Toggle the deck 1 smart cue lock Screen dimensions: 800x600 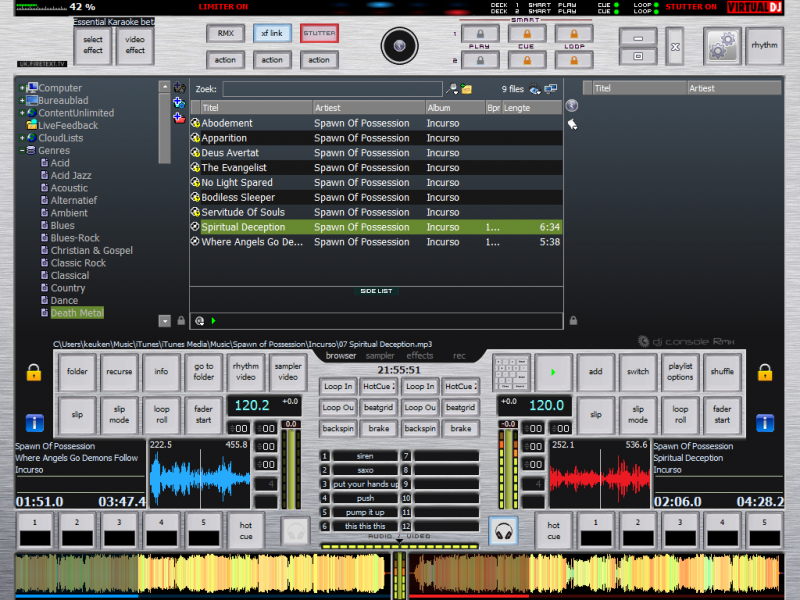[x=527, y=34]
